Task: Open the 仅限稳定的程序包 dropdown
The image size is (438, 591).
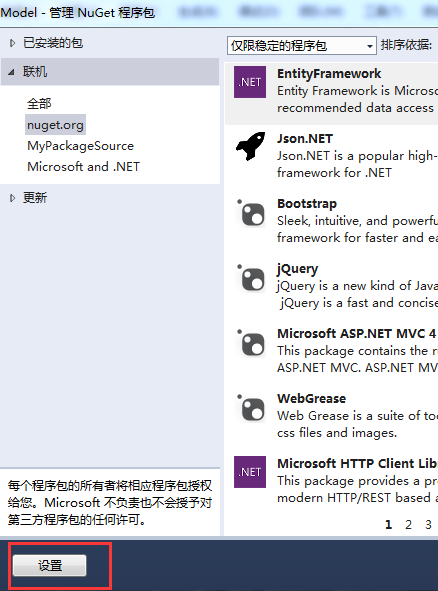Action: (302, 46)
